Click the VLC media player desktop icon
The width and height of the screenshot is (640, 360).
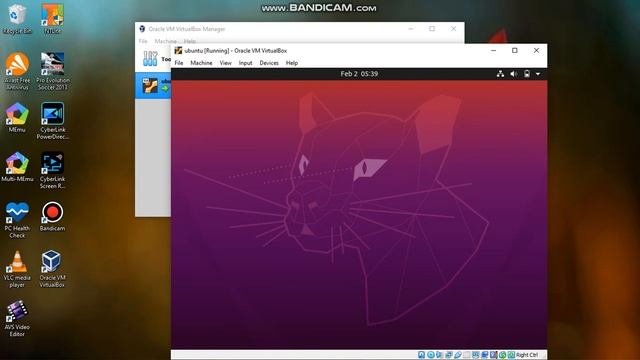17,269
